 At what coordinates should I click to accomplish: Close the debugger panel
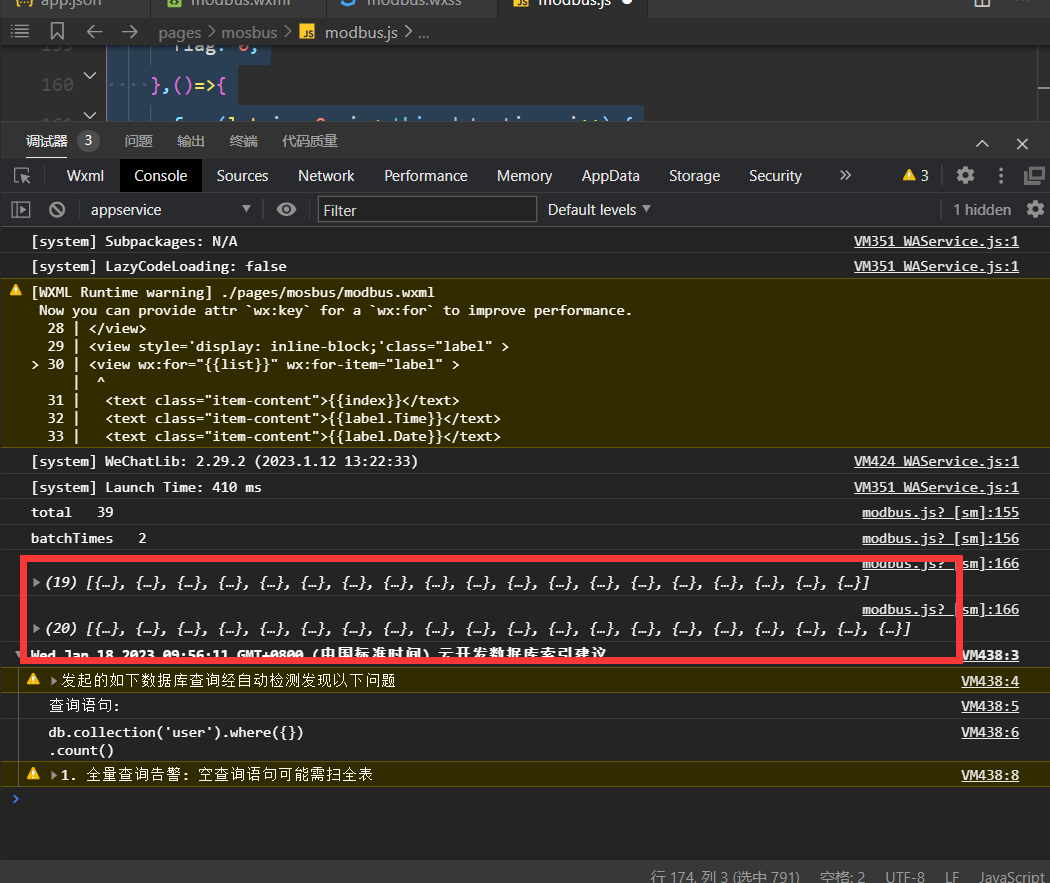pyautogui.click(x=1022, y=144)
